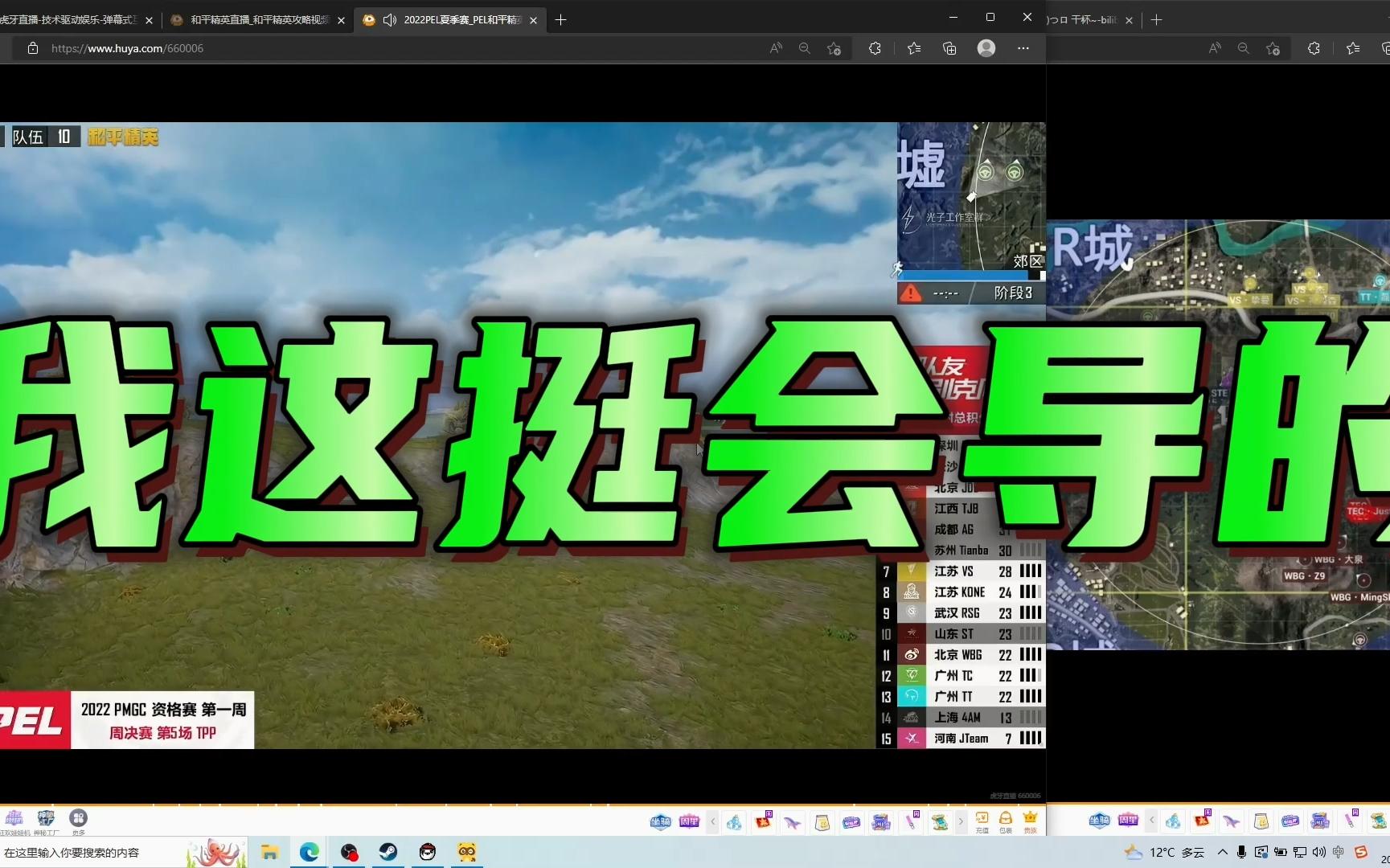1390x868 pixels.
Task: Open the volume control in system tray
Action: tap(1319, 853)
